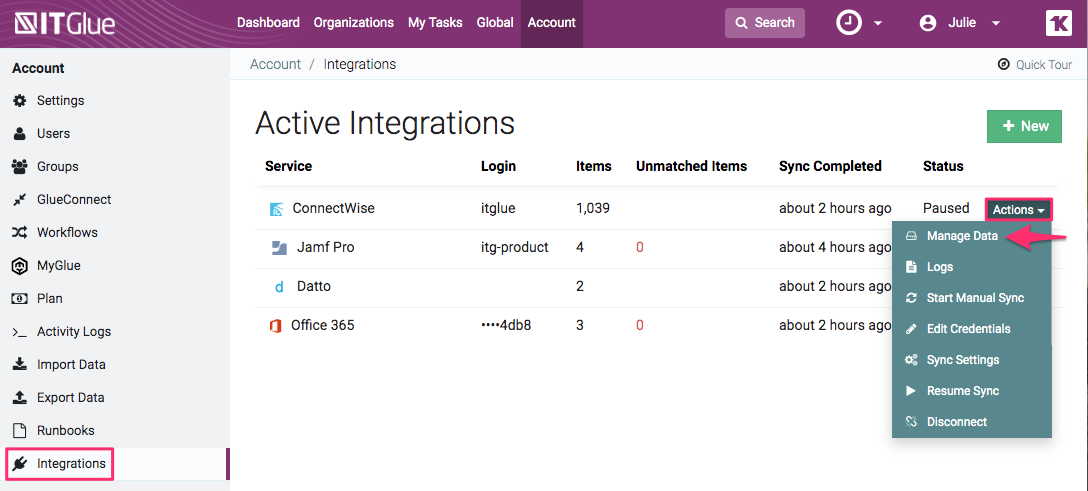Click the Jamf Pro service icon
The width and height of the screenshot is (1088, 491).
click(x=279, y=248)
